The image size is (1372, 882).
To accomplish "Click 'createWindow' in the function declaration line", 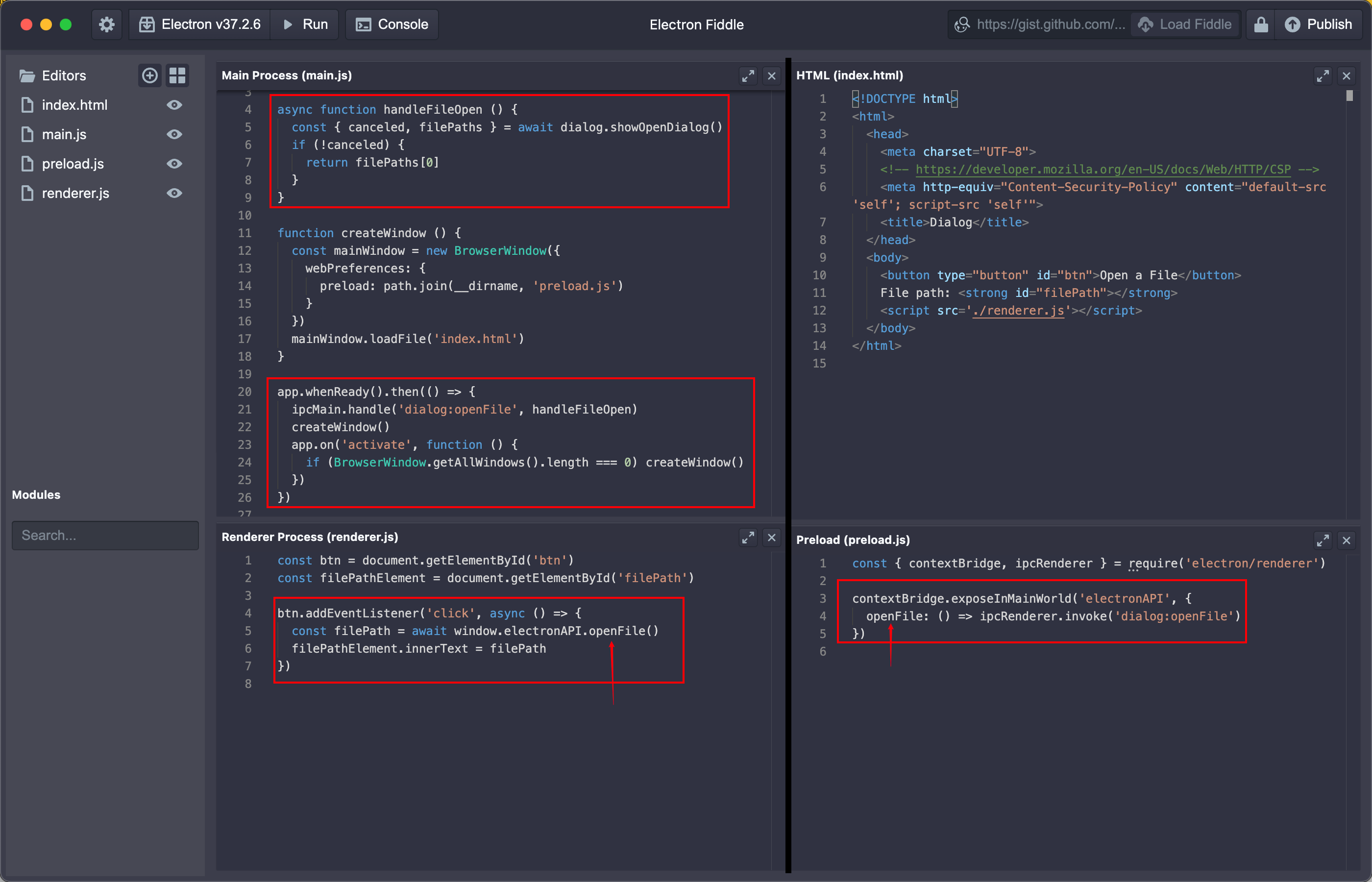I will click(x=384, y=233).
